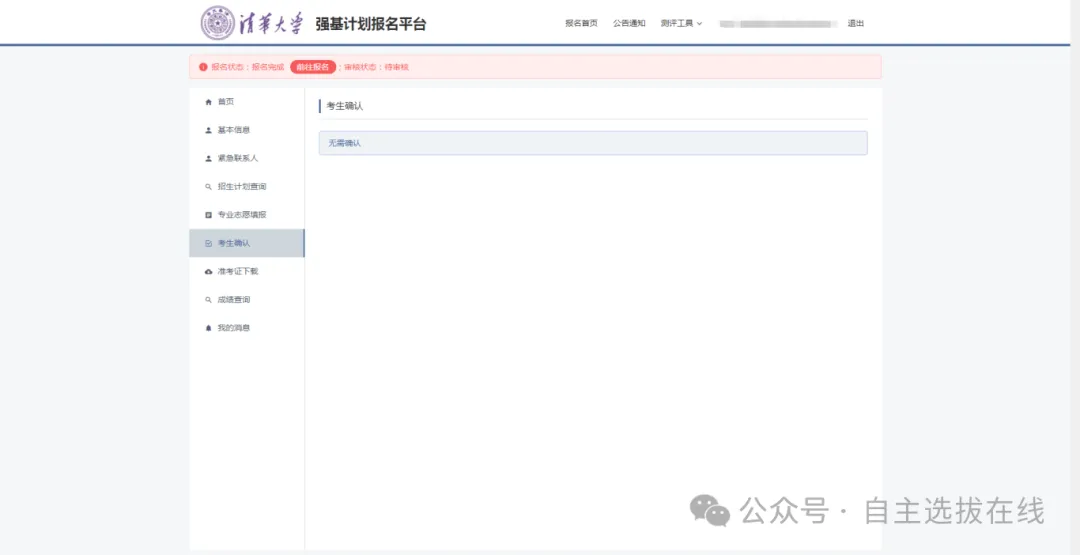Click the form icon beside 专业志愿填报
The height and width of the screenshot is (555, 1080).
208,215
